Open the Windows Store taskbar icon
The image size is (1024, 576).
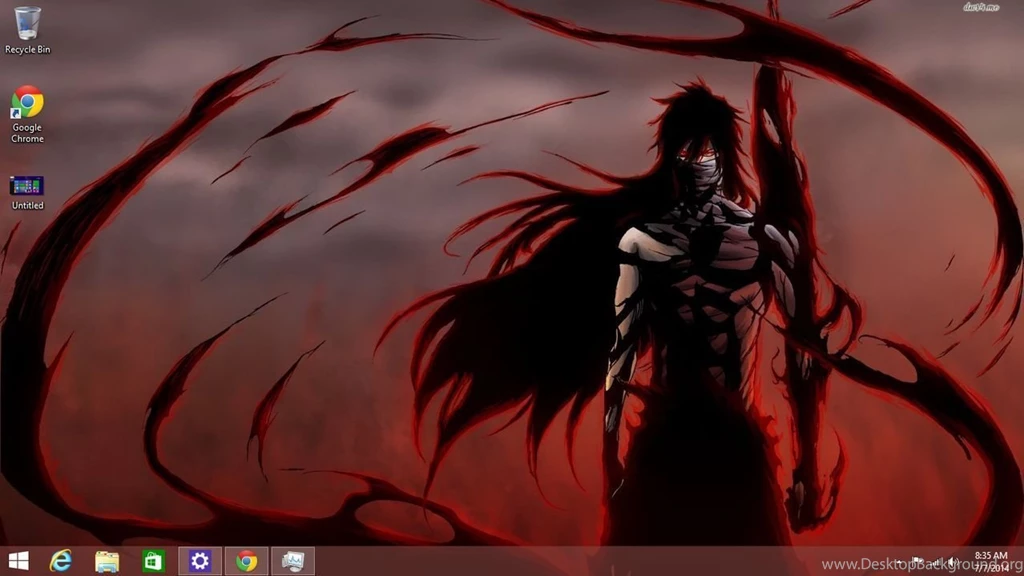[x=153, y=561]
